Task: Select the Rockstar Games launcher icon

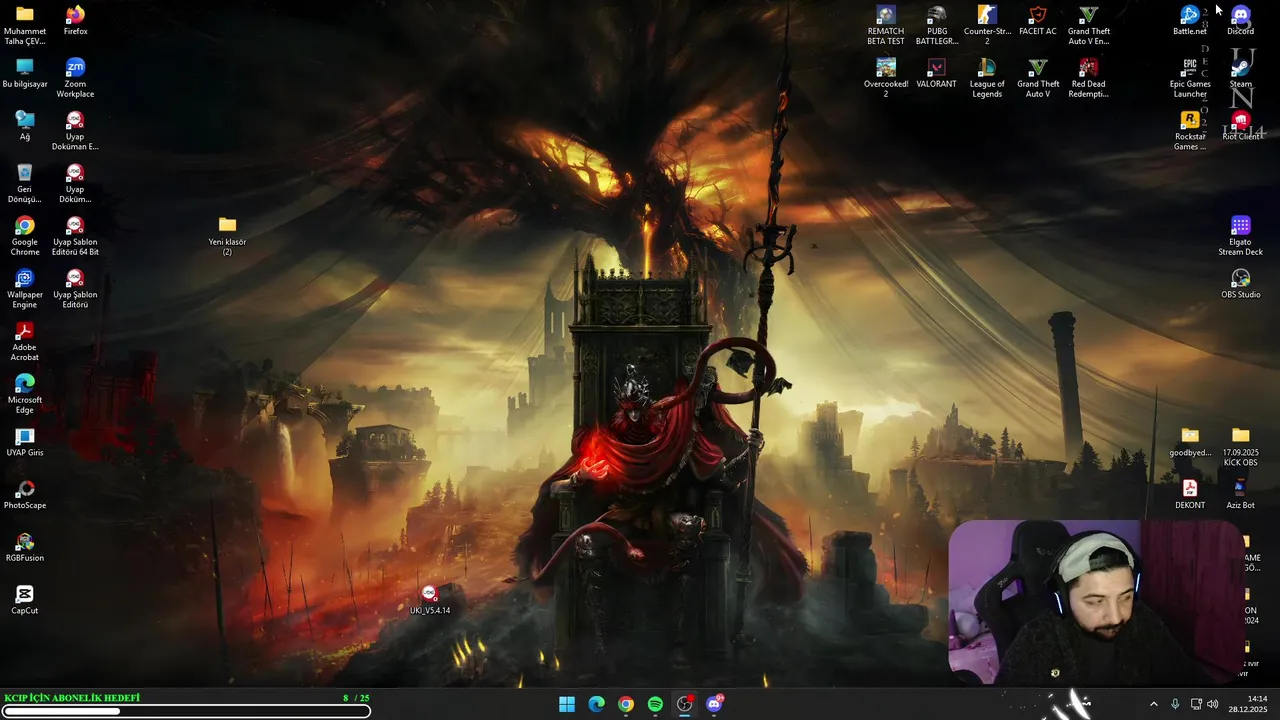Action: [x=1190, y=131]
